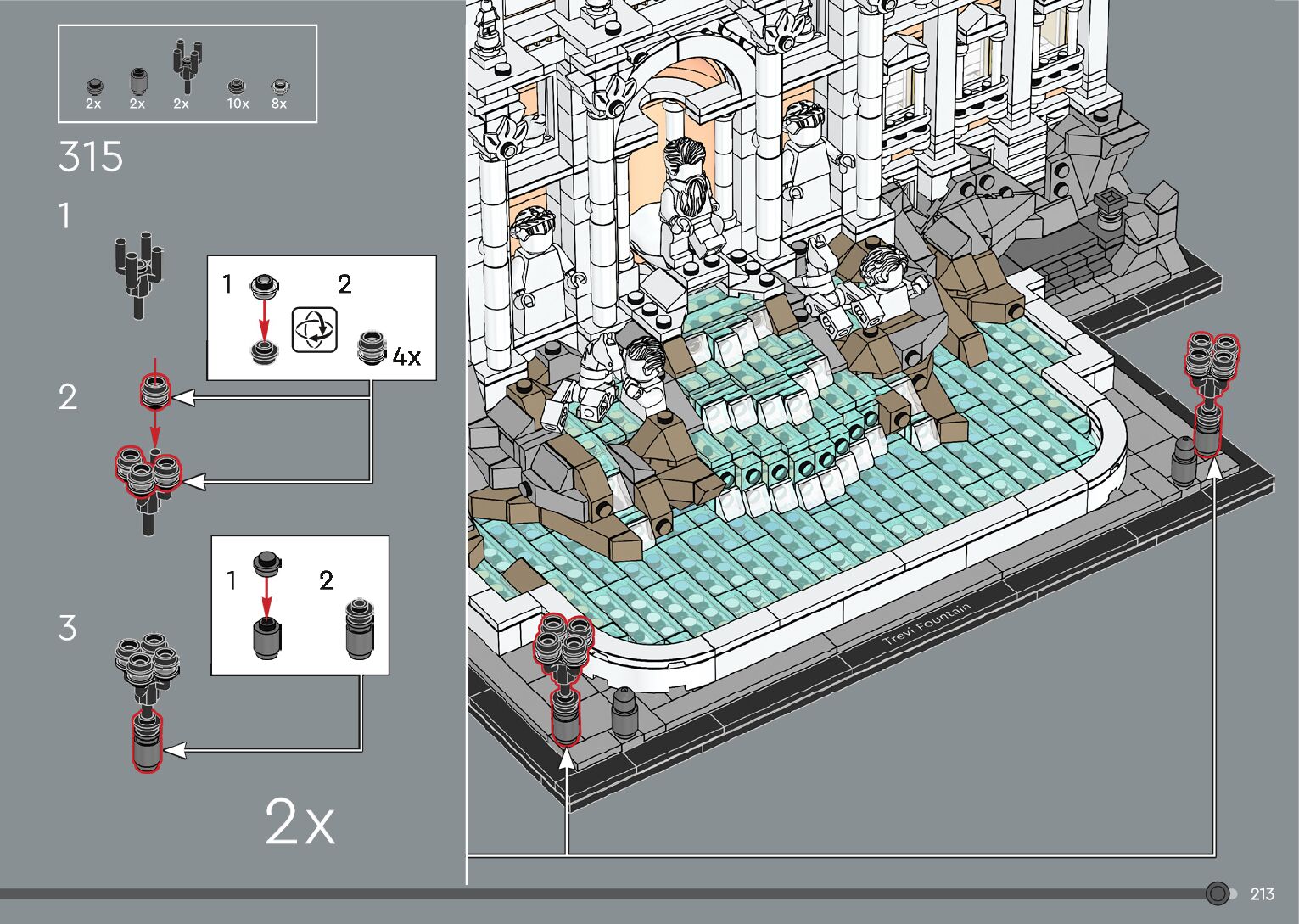Image resolution: width=1299 pixels, height=924 pixels.
Task: Click the rotate-model icon in the upper callout
Action: (x=314, y=330)
